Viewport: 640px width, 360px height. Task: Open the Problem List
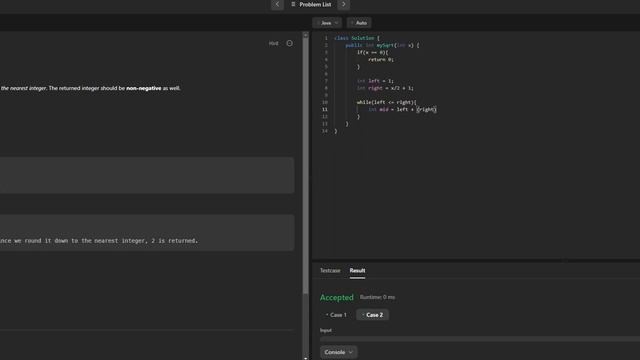[311, 4]
